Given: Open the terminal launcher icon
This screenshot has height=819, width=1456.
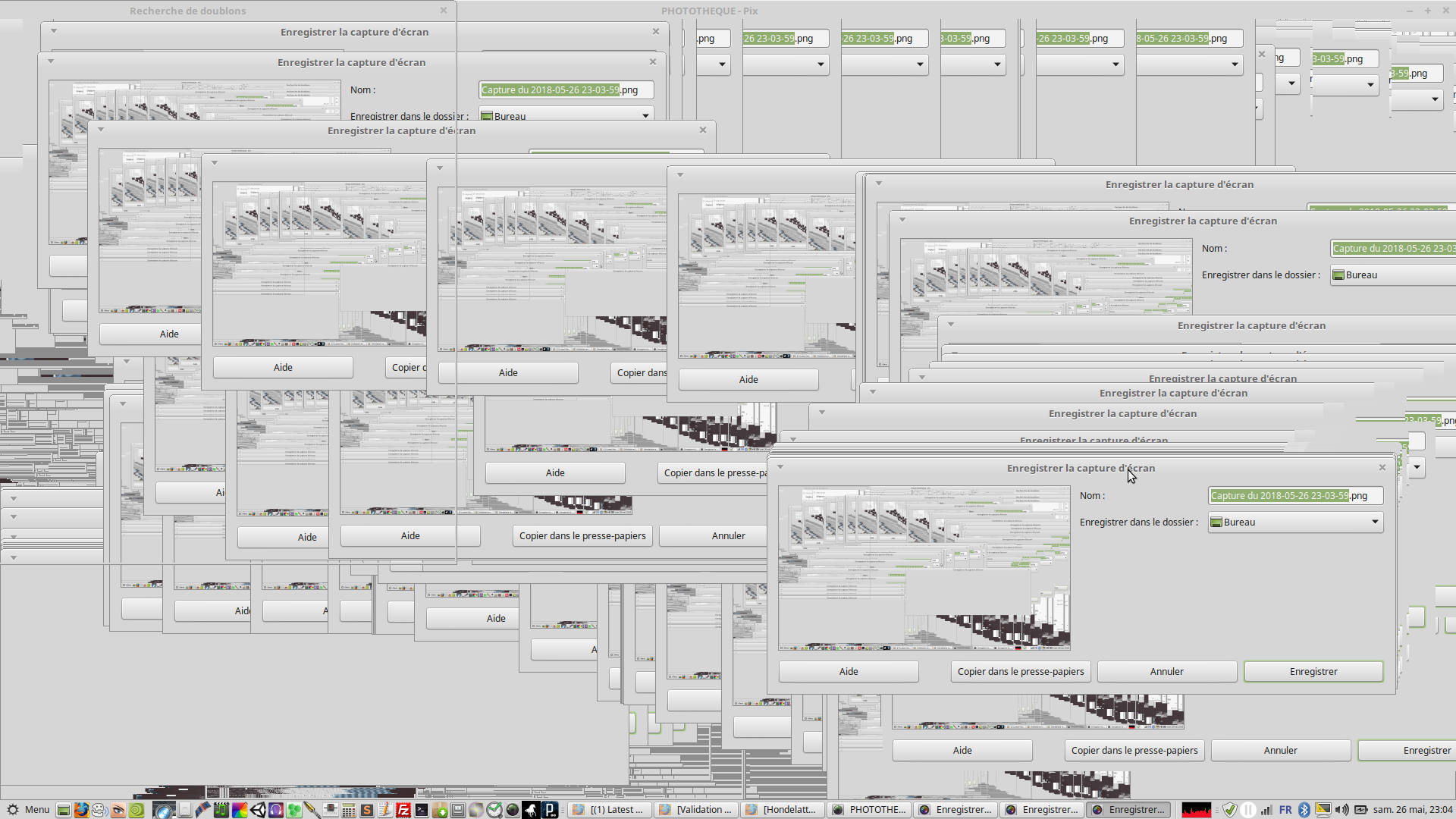Looking at the screenshot, I should 422,810.
